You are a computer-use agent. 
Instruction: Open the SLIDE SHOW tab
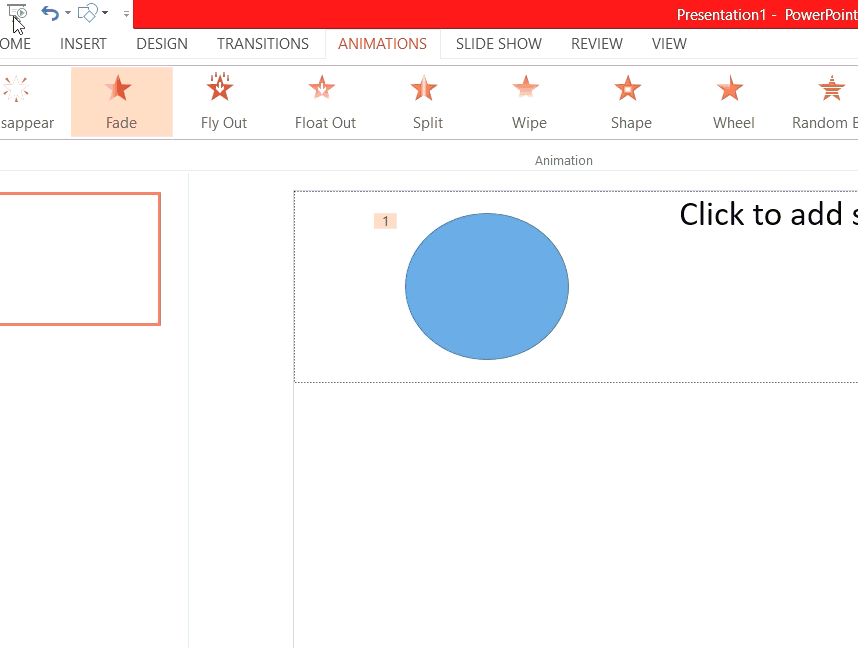click(498, 44)
